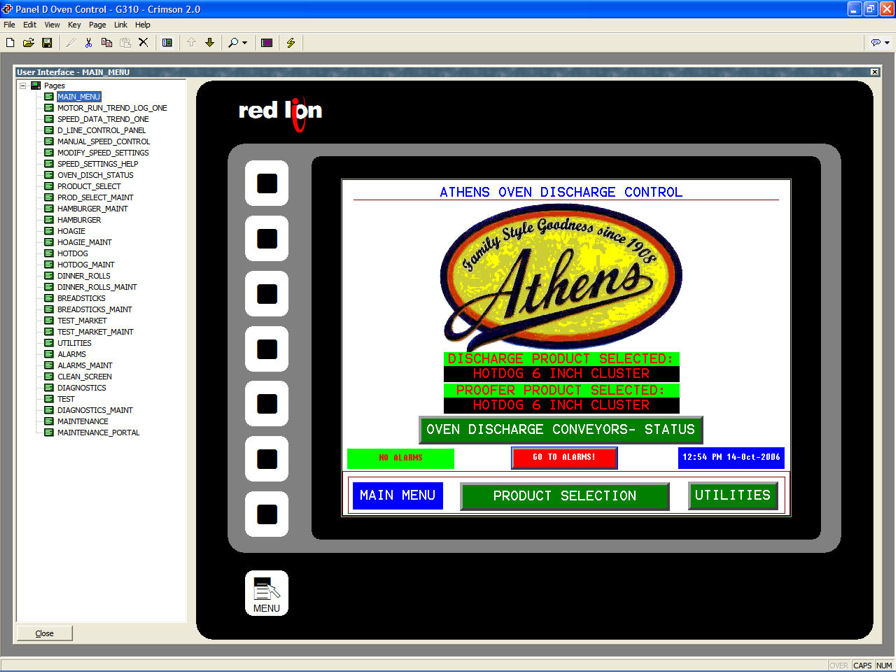This screenshot has width=896, height=672.
Task: Click the UTILITIES button on the display
Action: (733, 495)
